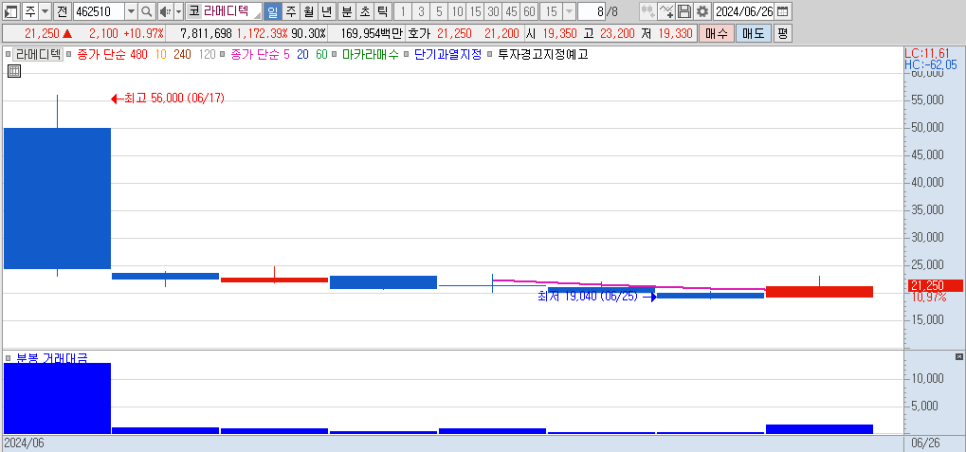Click the 최저 19,040 (06/25) low marker

point(598,297)
